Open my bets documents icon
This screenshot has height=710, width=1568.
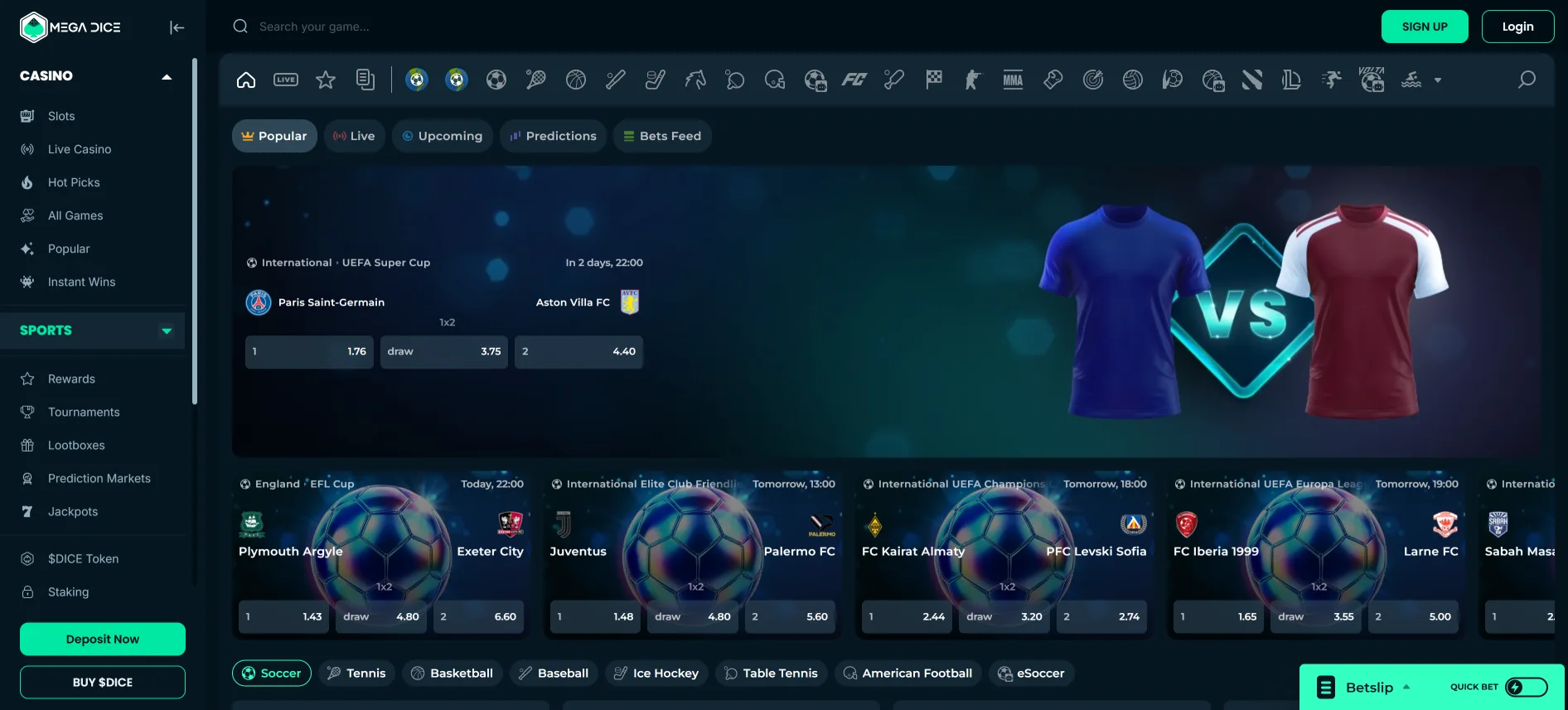tap(365, 80)
